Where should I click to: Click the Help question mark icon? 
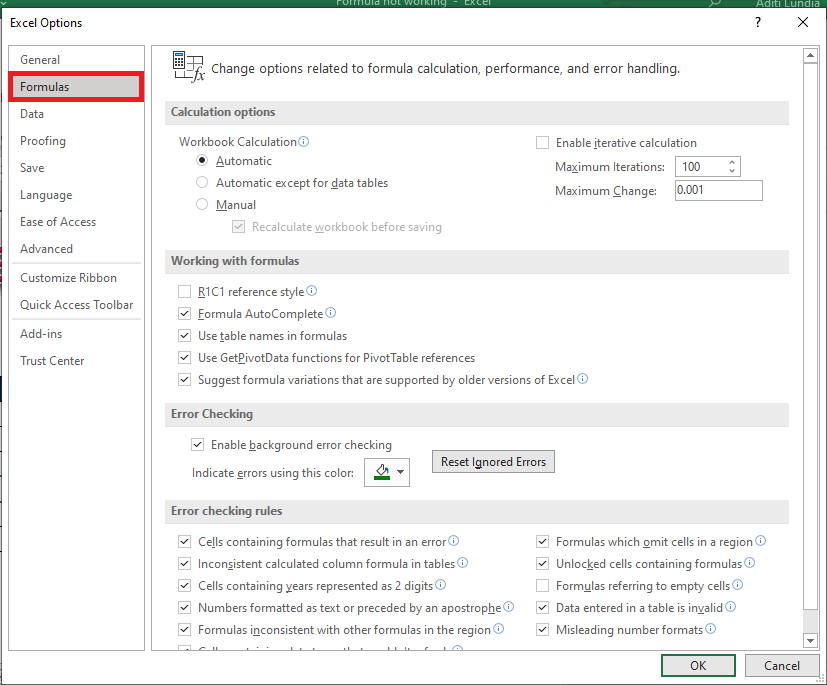coord(758,22)
